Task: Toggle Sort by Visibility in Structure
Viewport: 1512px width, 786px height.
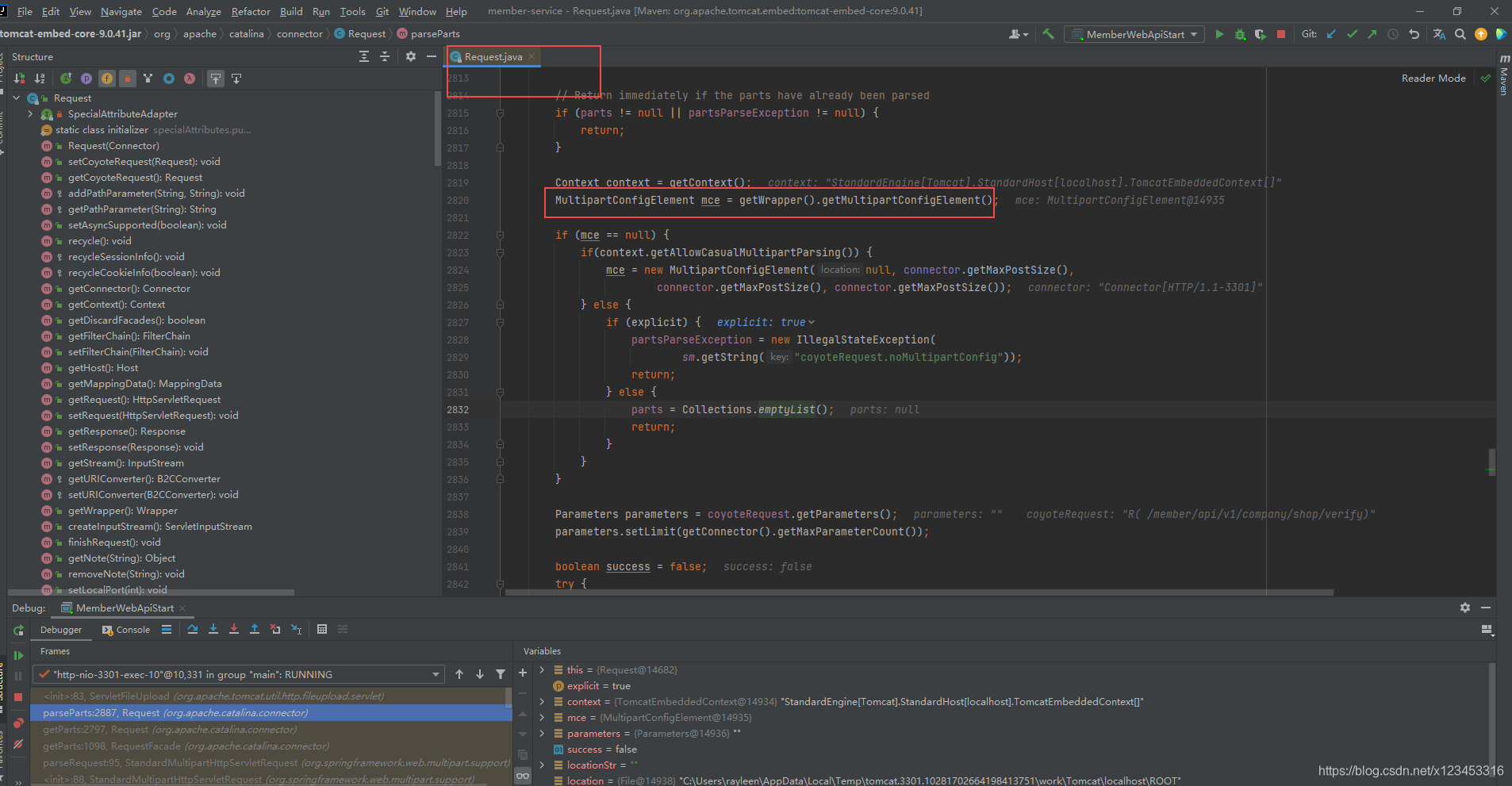Action: click(19, 79)
